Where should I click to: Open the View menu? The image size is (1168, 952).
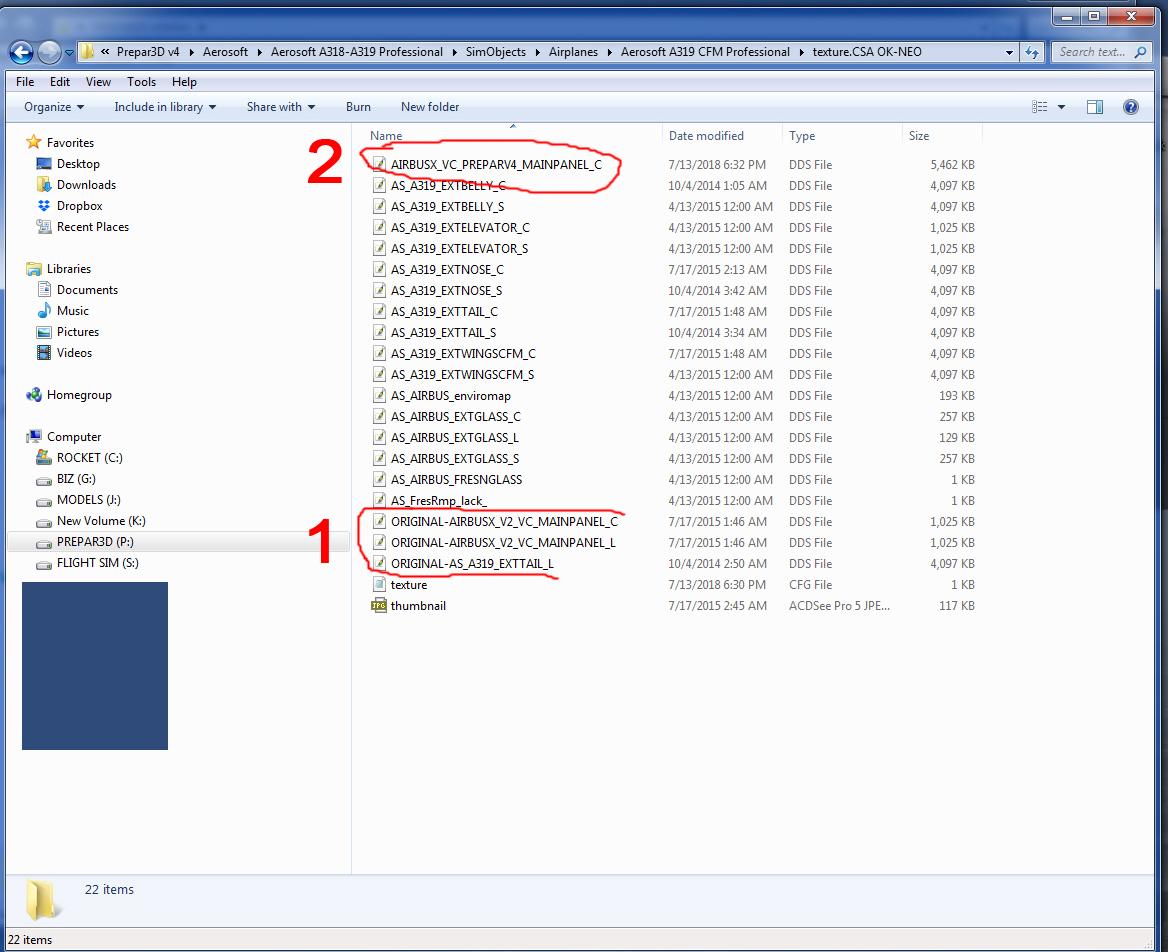pyautogui.click(x=98, y=82)
